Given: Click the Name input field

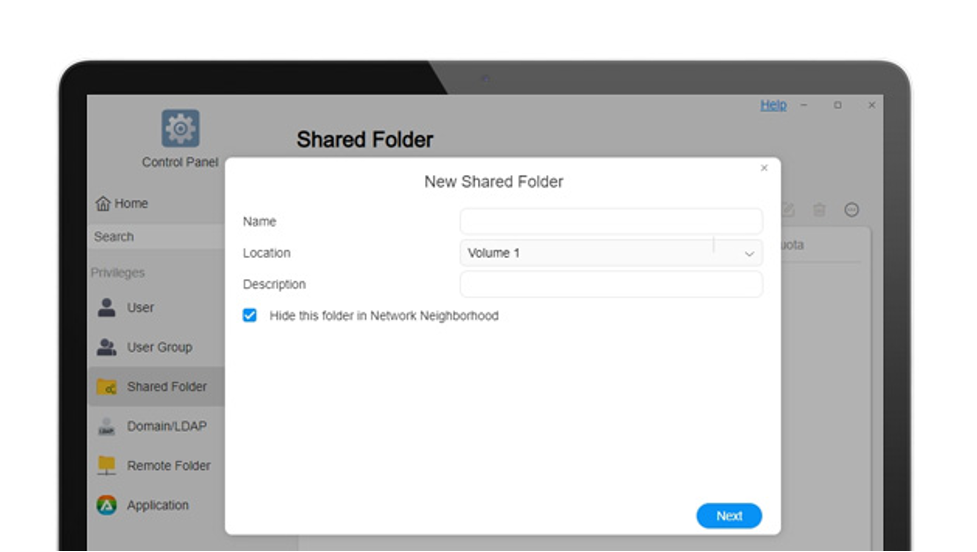Looking at the screenshot, I should pos(611,221).
